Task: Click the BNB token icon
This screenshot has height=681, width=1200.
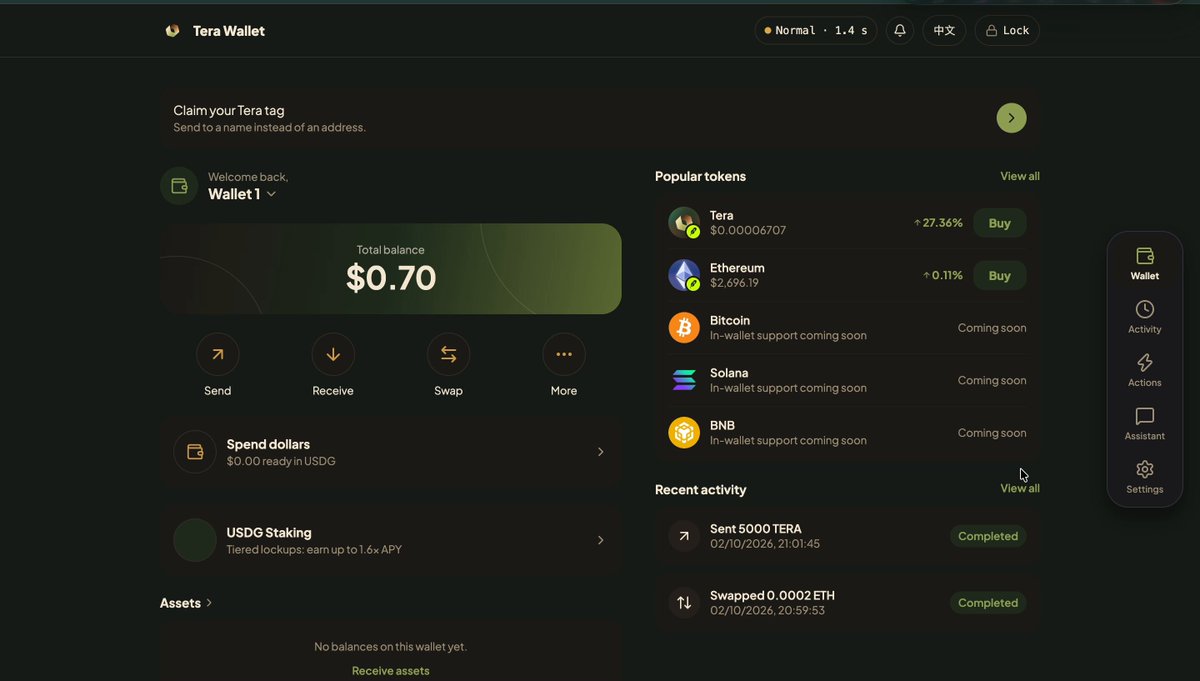Action: pyautogui.click(x=684, y=433)
